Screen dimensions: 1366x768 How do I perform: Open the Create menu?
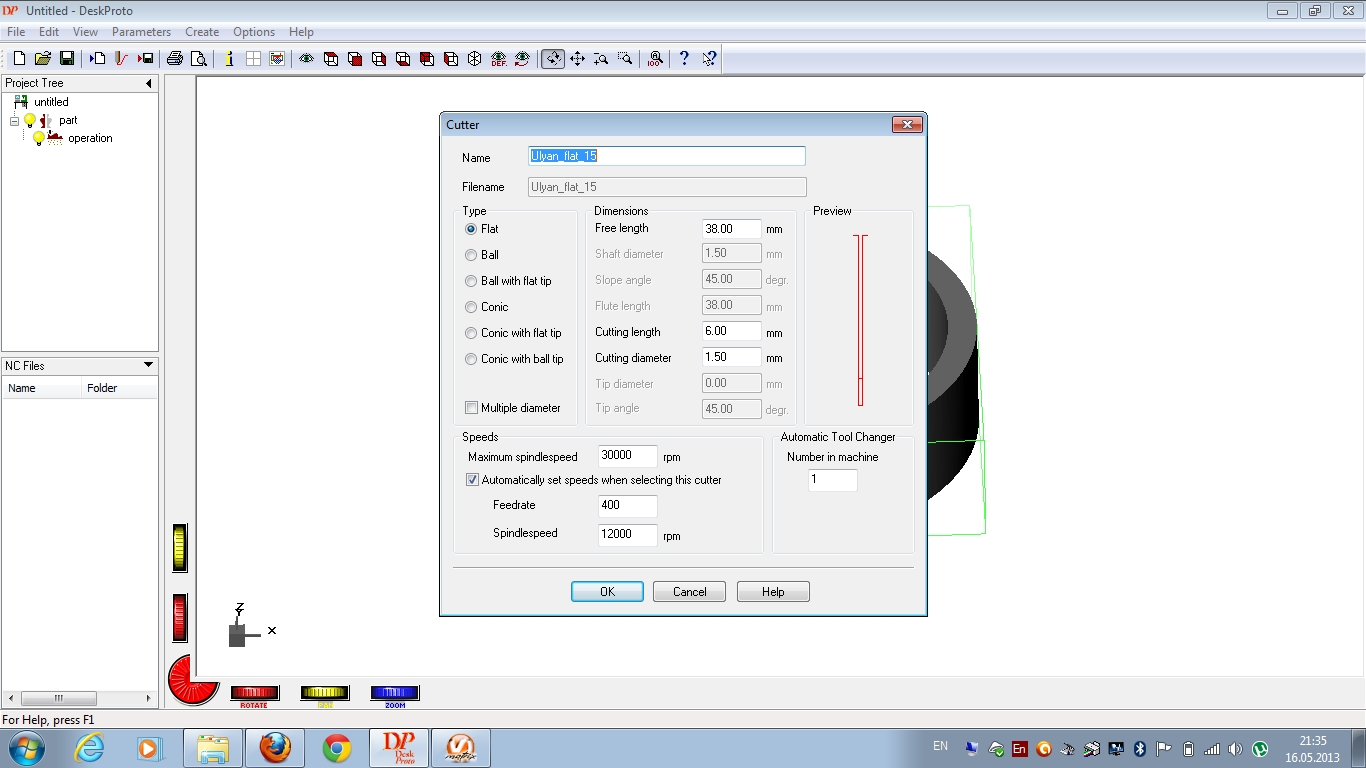pos(202,32)
